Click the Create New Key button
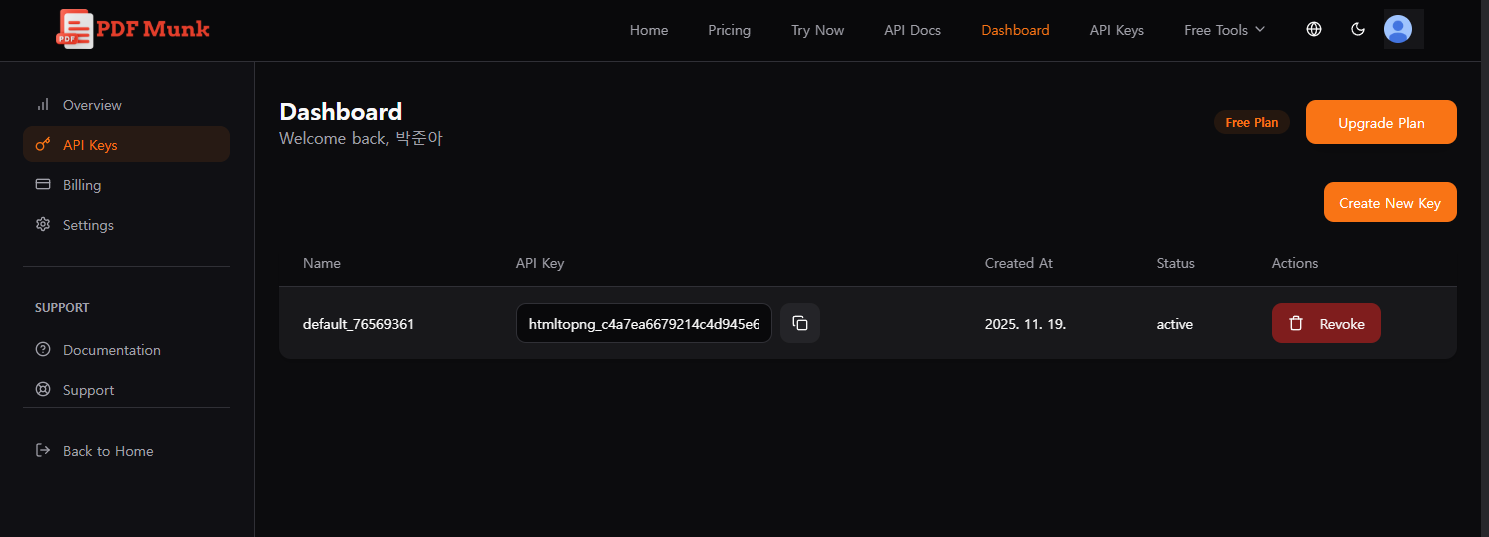The image size is (1489, 537). pos(1389,203)
